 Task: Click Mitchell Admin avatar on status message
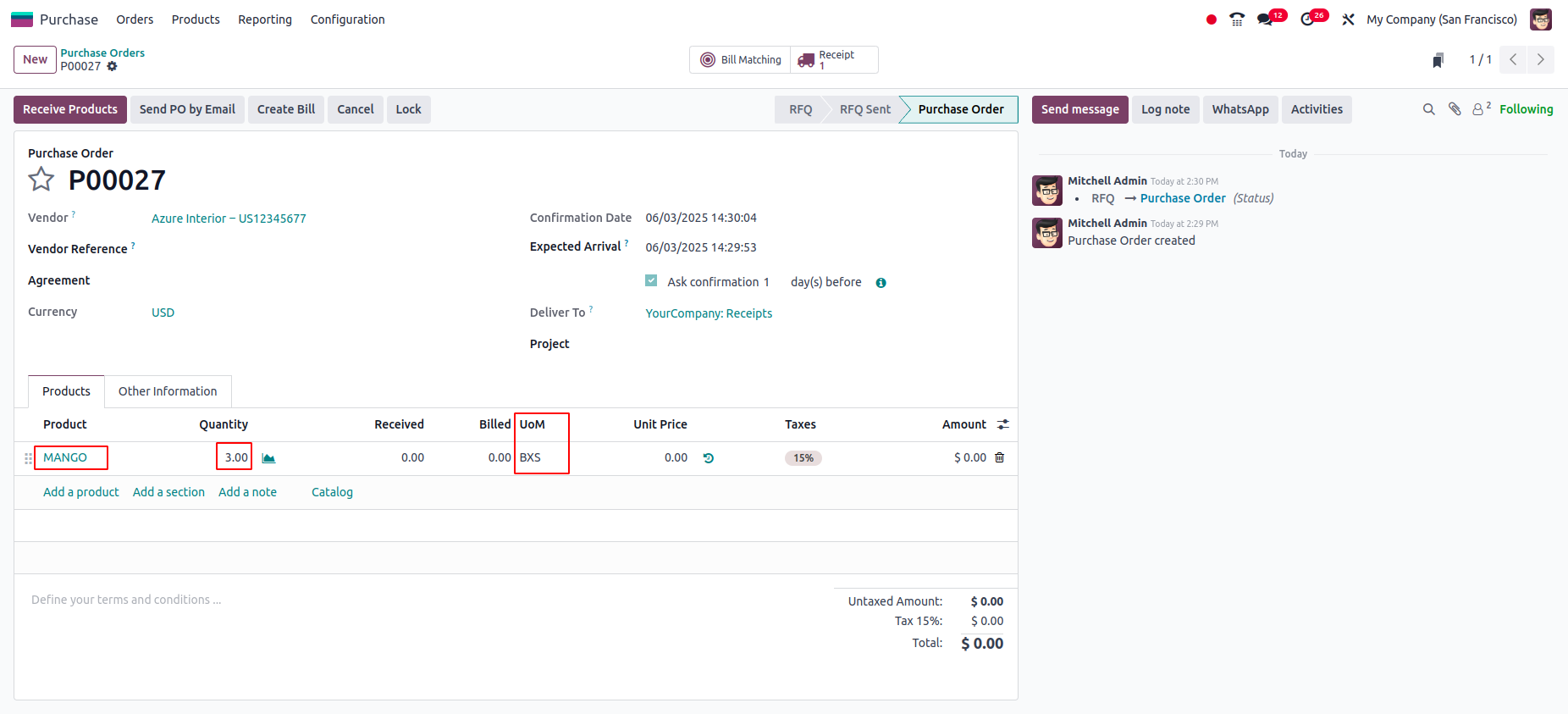1047,191
